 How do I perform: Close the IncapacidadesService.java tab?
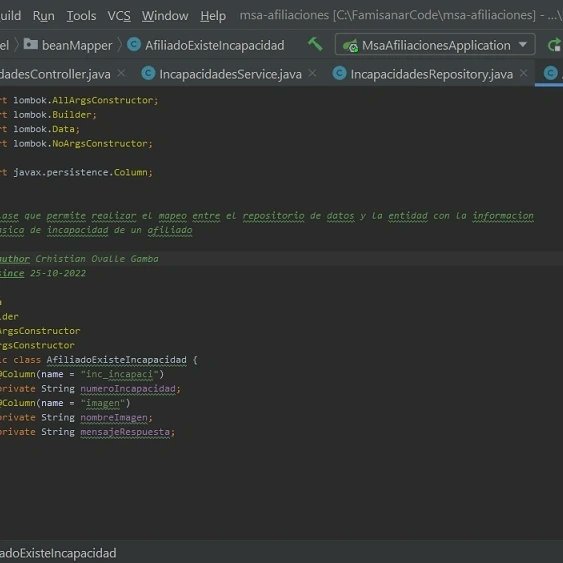pos(313,73)
